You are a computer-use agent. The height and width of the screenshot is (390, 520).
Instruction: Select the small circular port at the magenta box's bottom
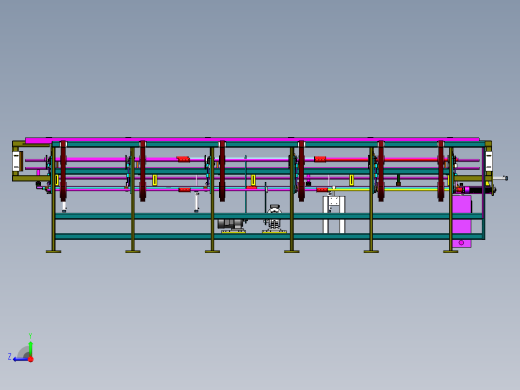[x=461, y=243]
